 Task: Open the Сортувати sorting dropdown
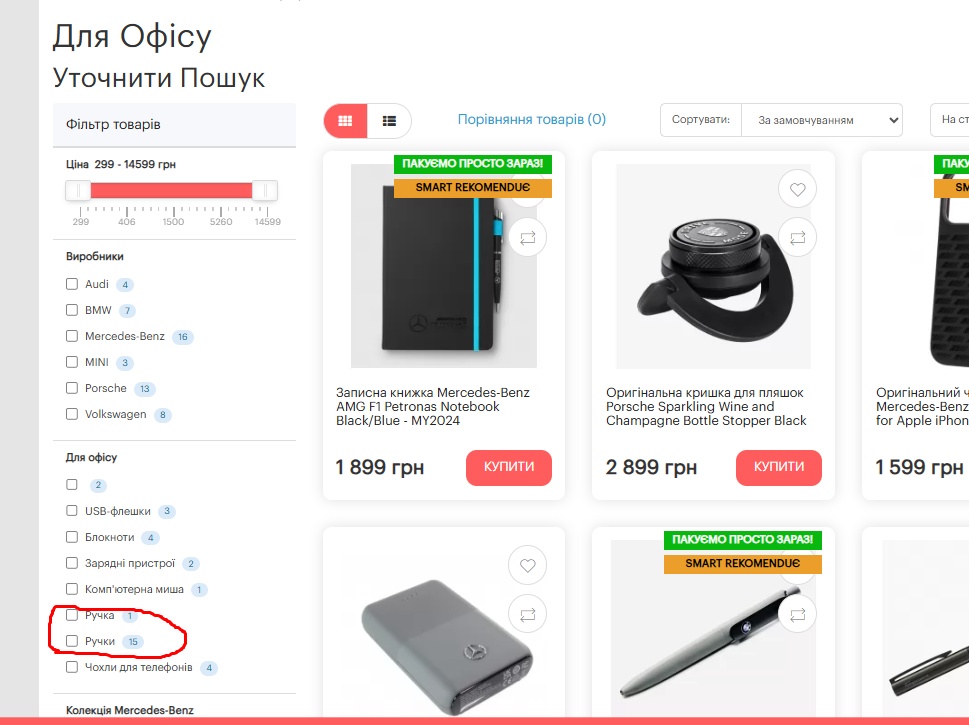[x=821, y=120]
